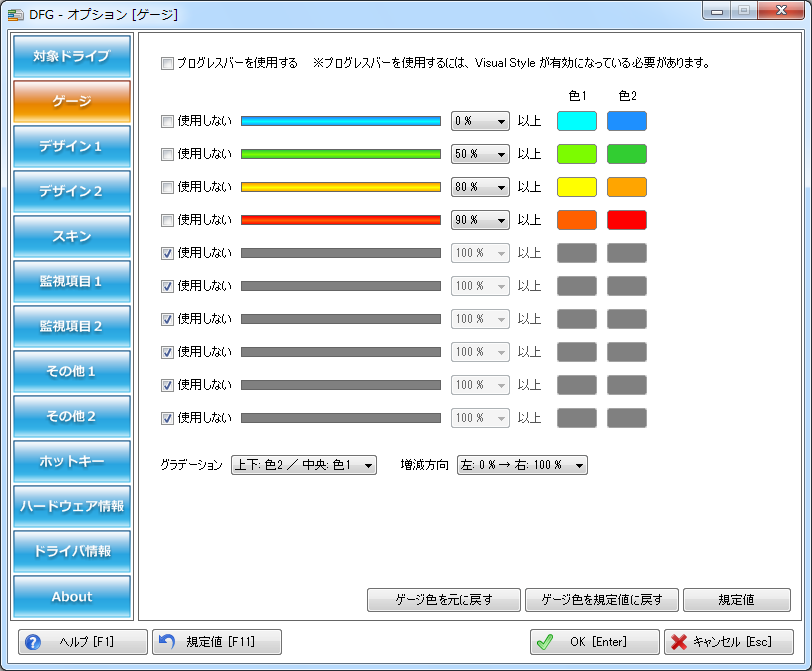
Task: Open the 50 % threshold dropdown
Action: (x=480, y=154)
